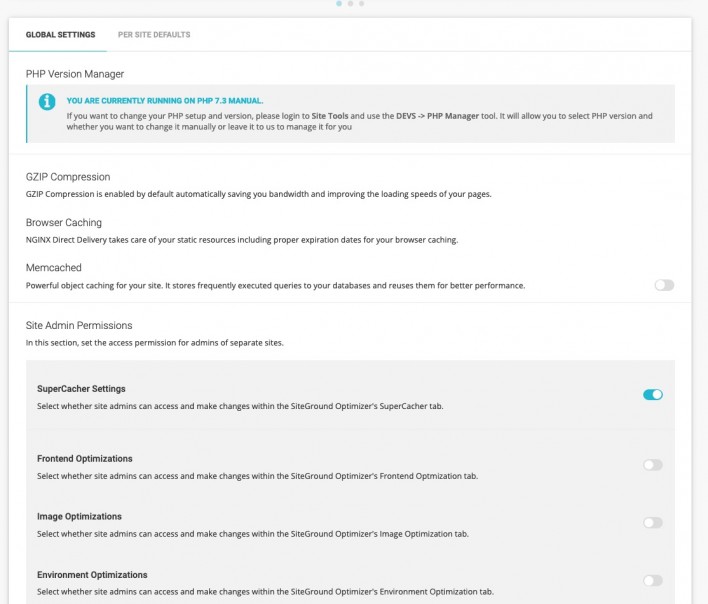
Task: Switch on Environment Optimizations toggle
Action: click(653, 580)
